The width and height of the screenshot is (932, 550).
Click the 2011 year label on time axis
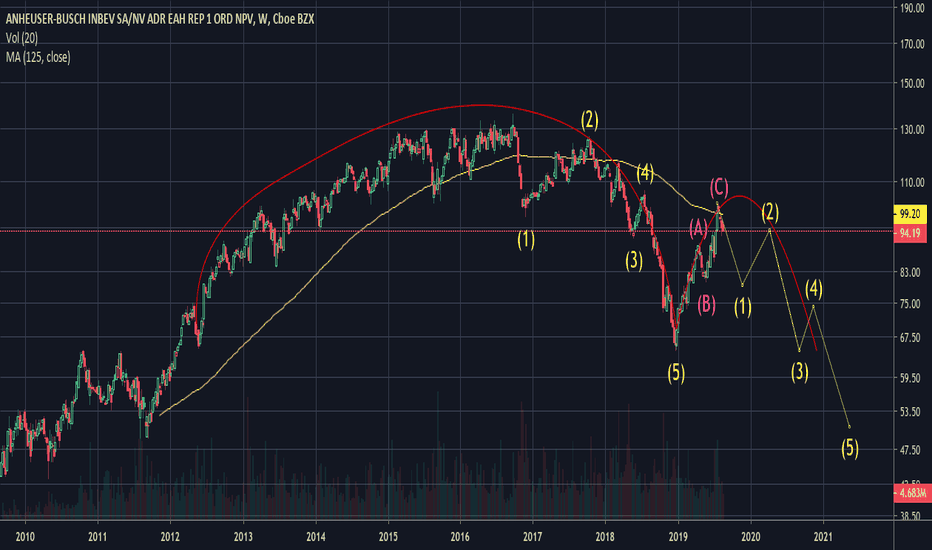pos(97,537)
